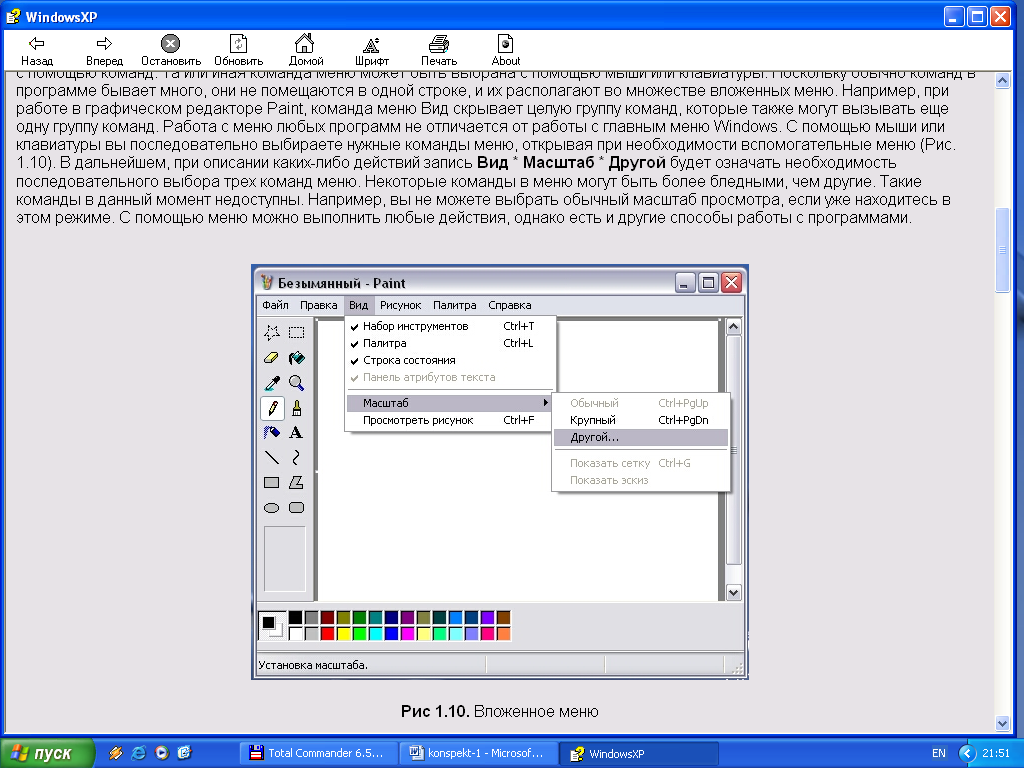Toggle Панель атрибутов текста option
This screenshot has height=768, width=1024.
point(450,377)
